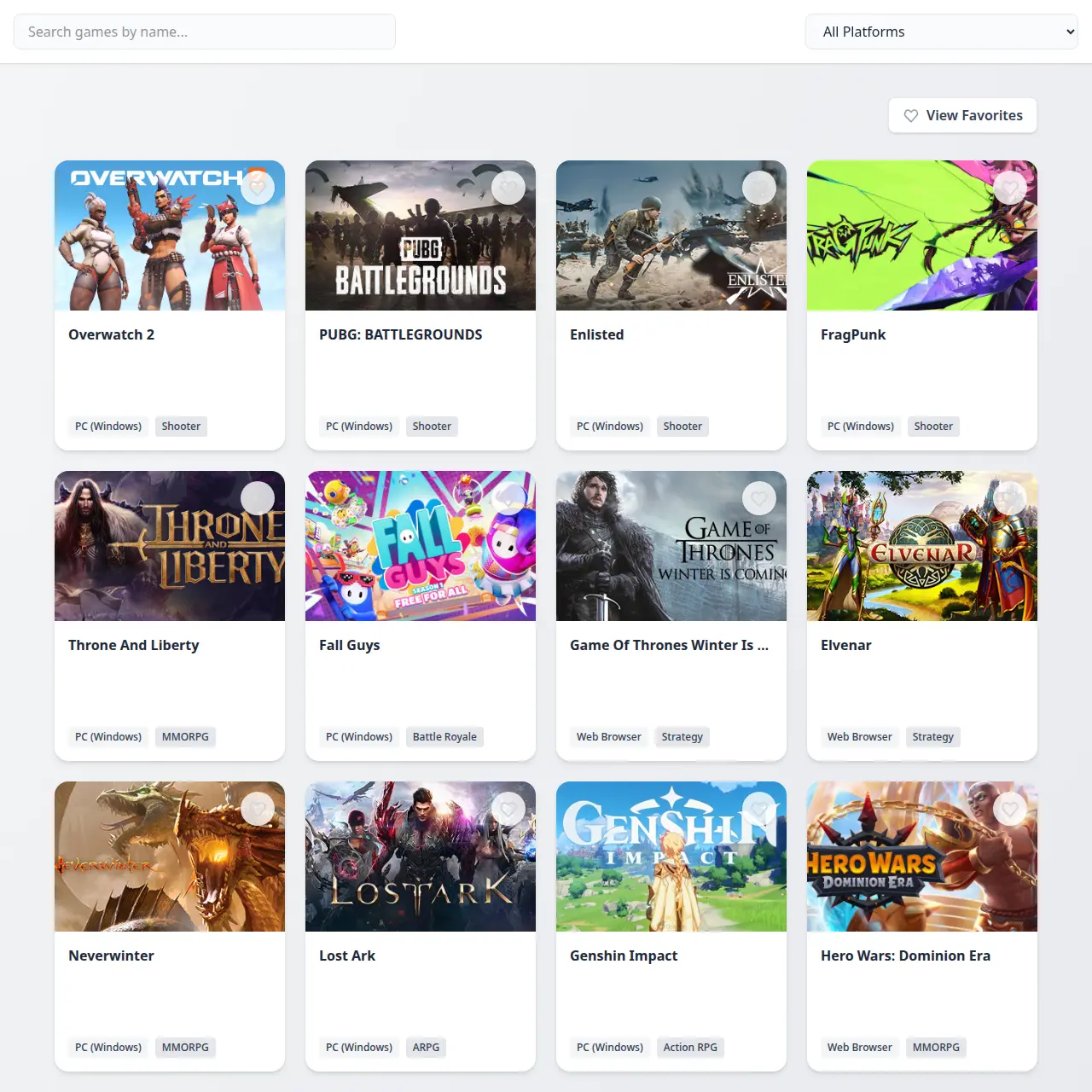The width and height of the screenshot is (1092, 1092).
Task: Favorite Throne And Liberty using heart
Action: click(x=257, y=498)
